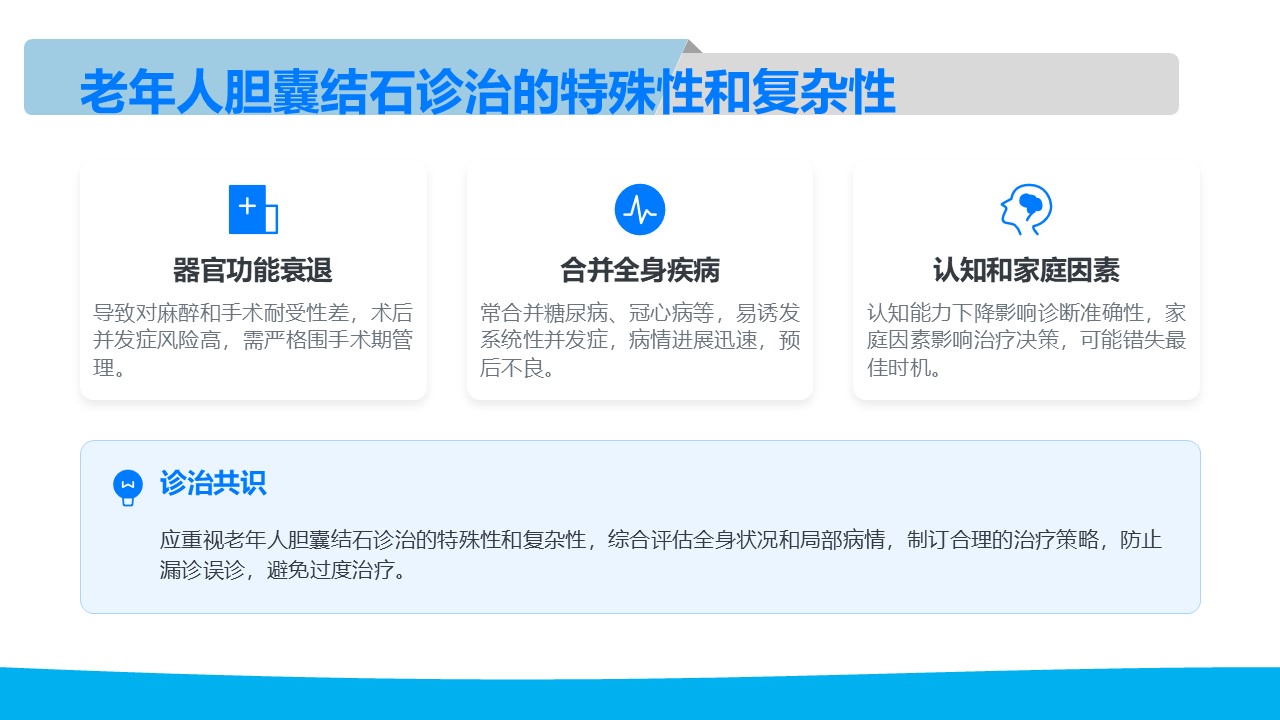Viewport: 1280px width, 720px height.
Task: Click the medical document plus icon
Action: tap(252, 209)
